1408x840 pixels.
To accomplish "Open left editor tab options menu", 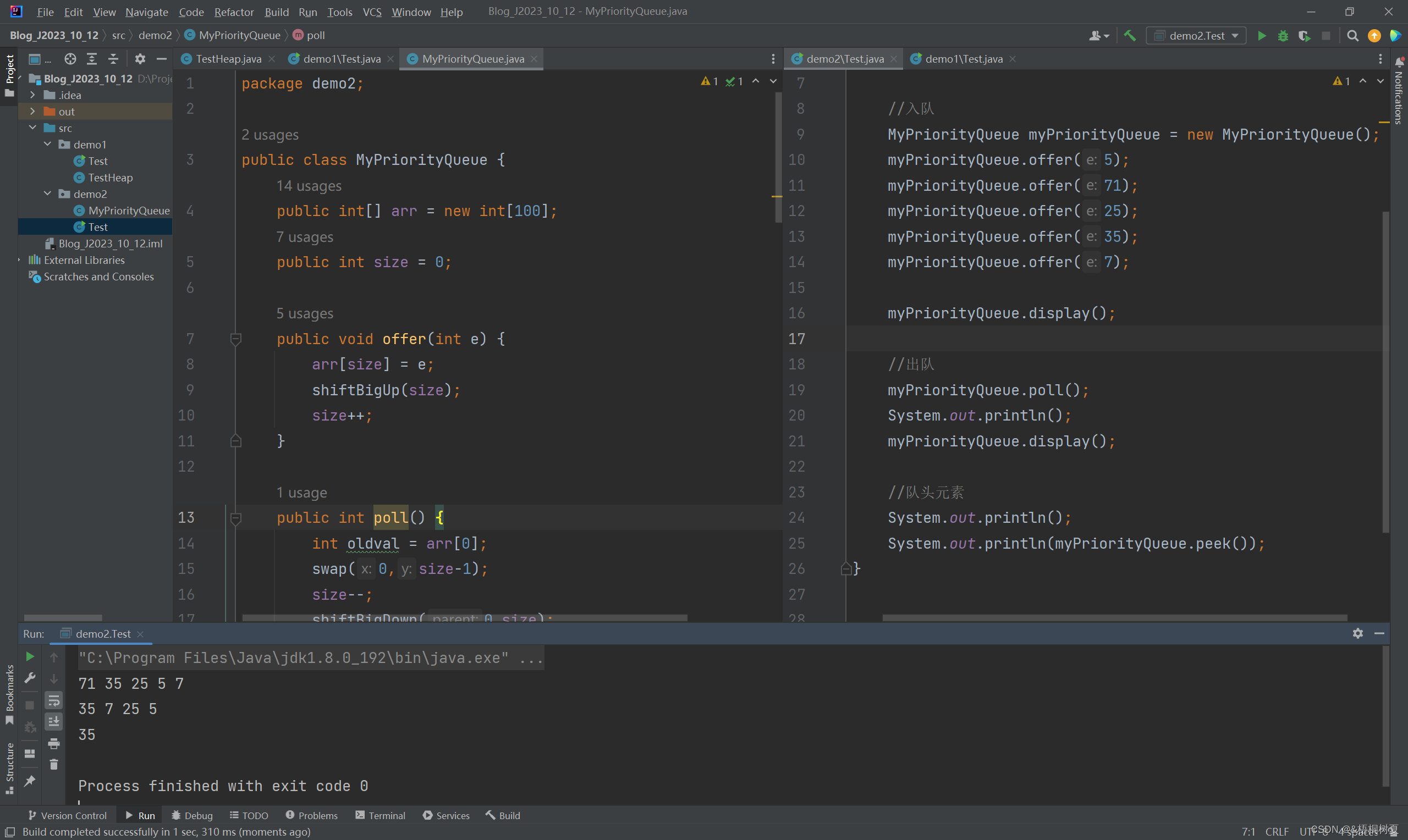I will [773, 59].
